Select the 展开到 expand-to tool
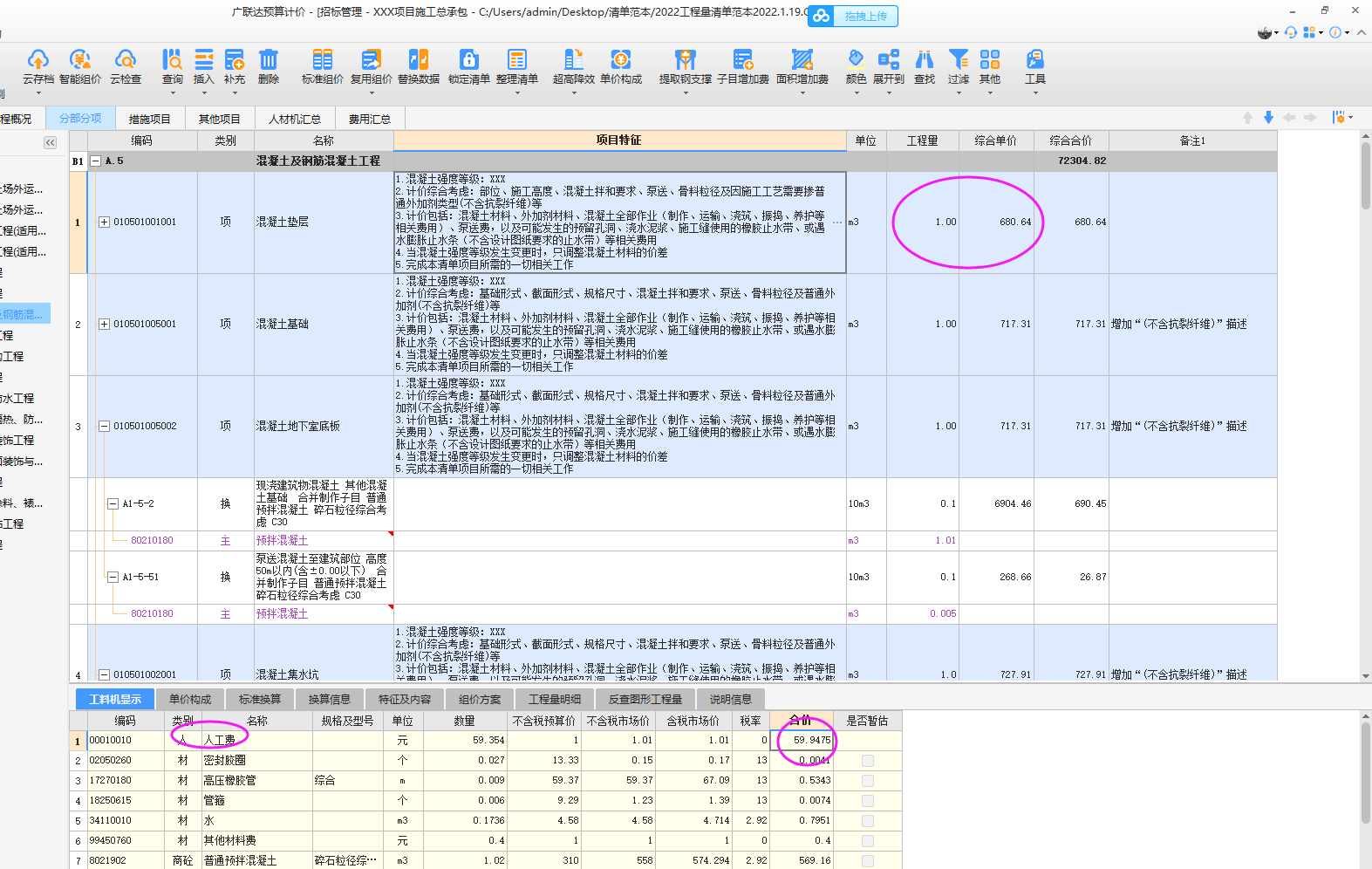Image resolution: width=1372 pixels, height=869 pixels. [889, 66]
